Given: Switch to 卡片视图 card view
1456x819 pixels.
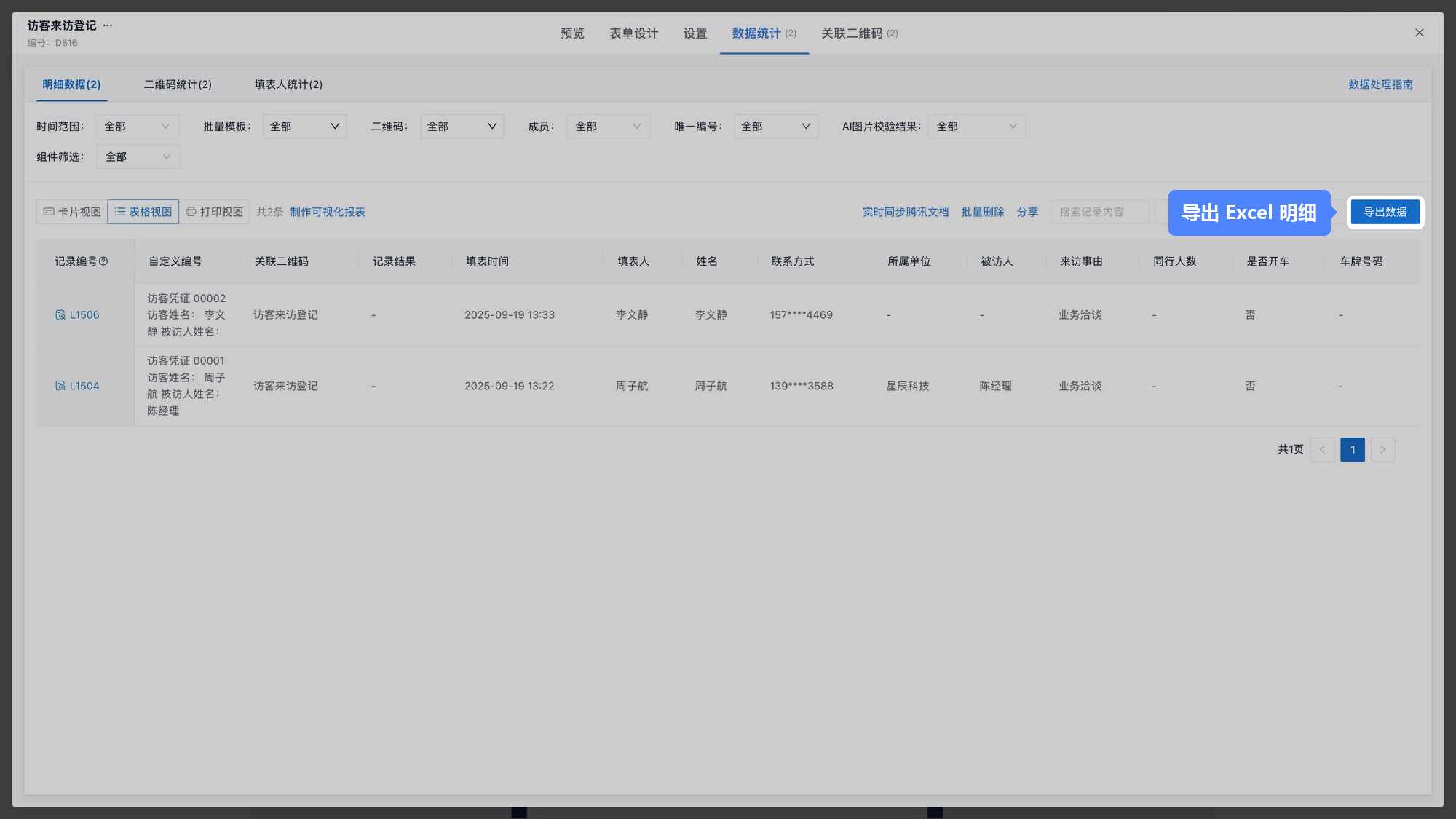Looking at the screenshot, I should pos(72,212).
